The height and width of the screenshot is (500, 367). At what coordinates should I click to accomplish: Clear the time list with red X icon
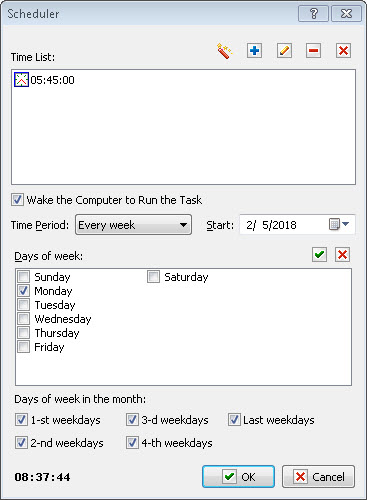[343, 51]
